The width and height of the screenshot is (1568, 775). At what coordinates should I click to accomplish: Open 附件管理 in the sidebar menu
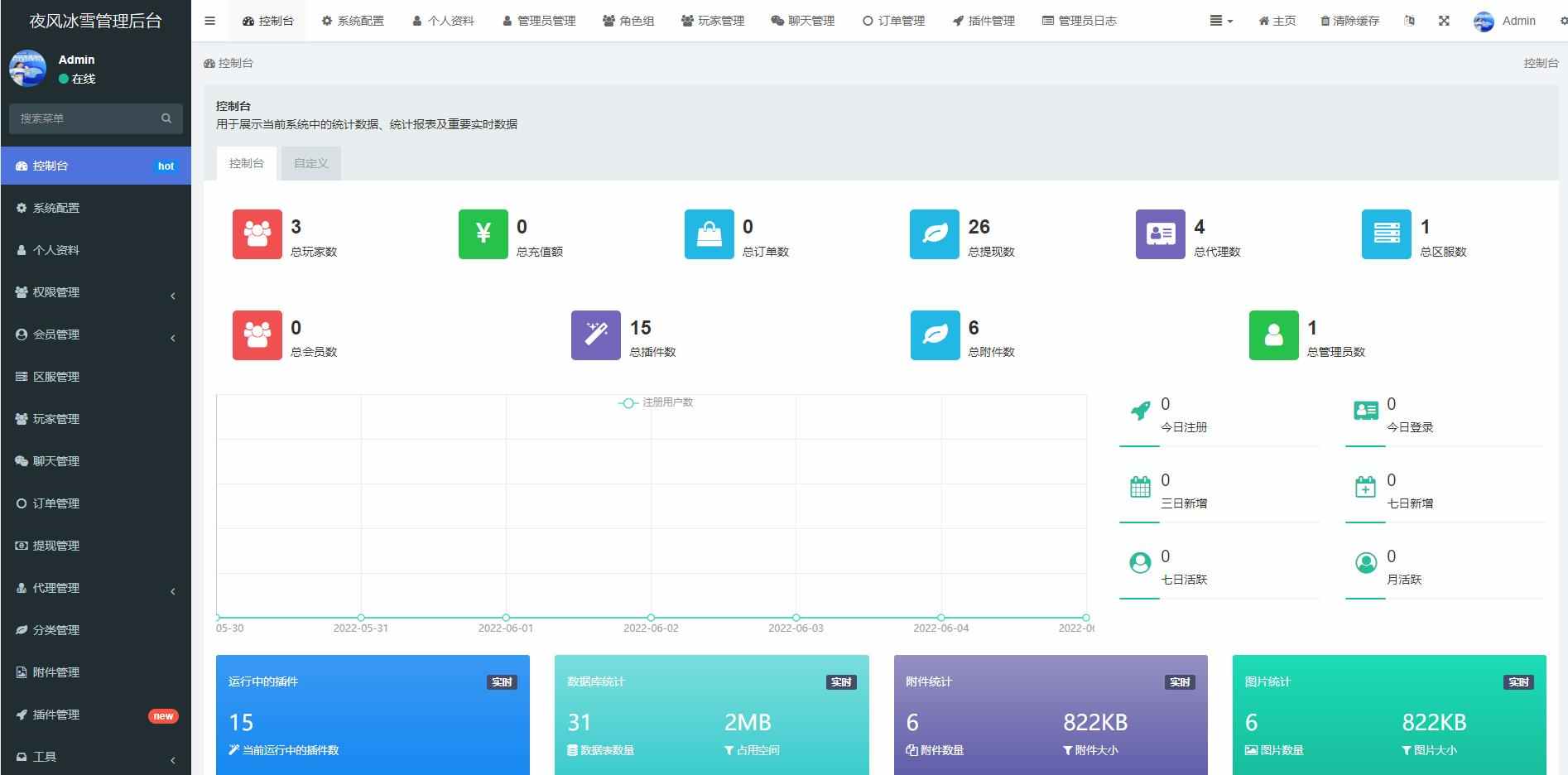pyautogui.click(x=96, y=672)
